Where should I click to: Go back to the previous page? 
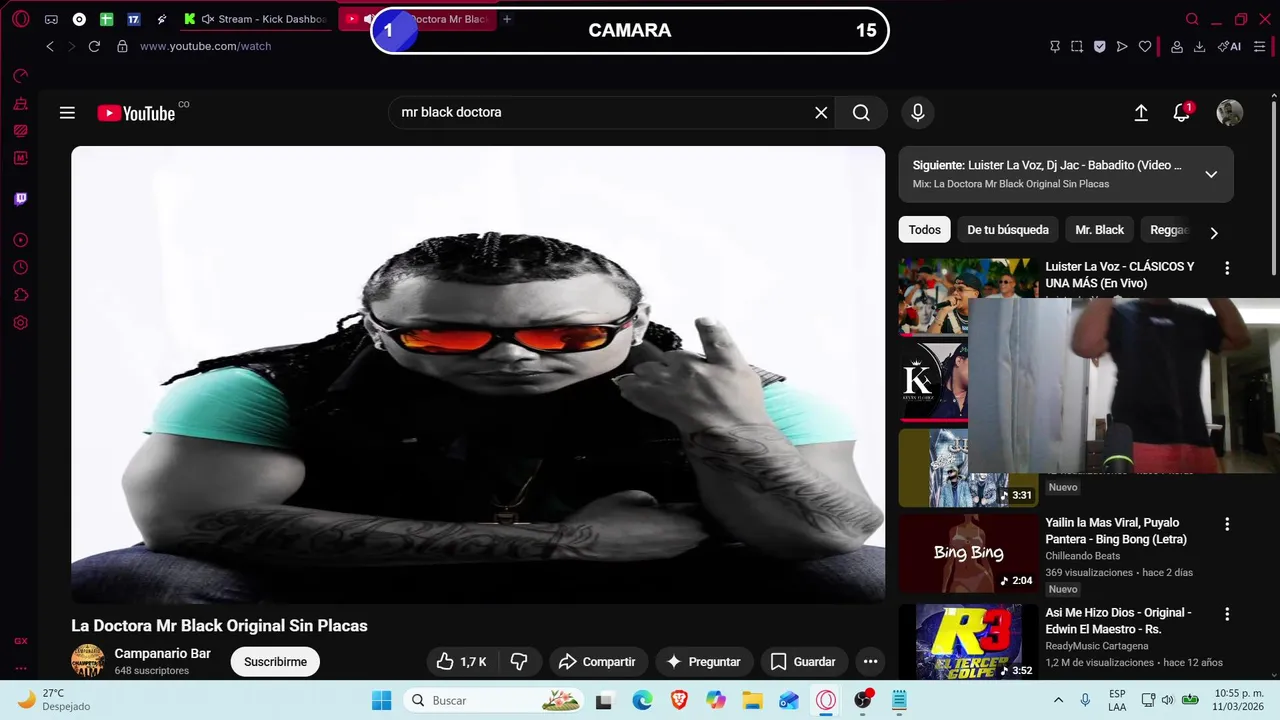50,46
